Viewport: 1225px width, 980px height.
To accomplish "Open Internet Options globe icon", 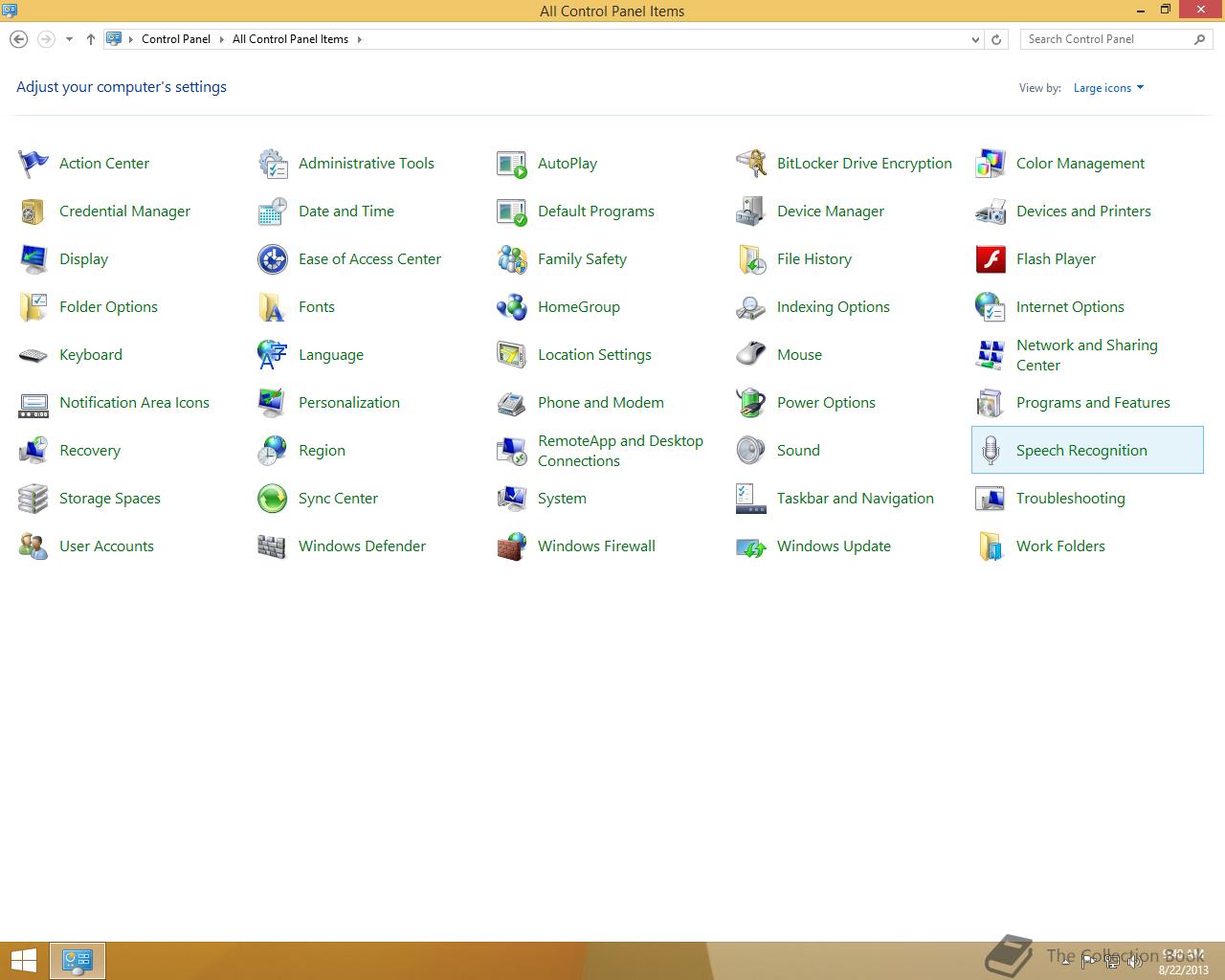I will coord(991,307).
